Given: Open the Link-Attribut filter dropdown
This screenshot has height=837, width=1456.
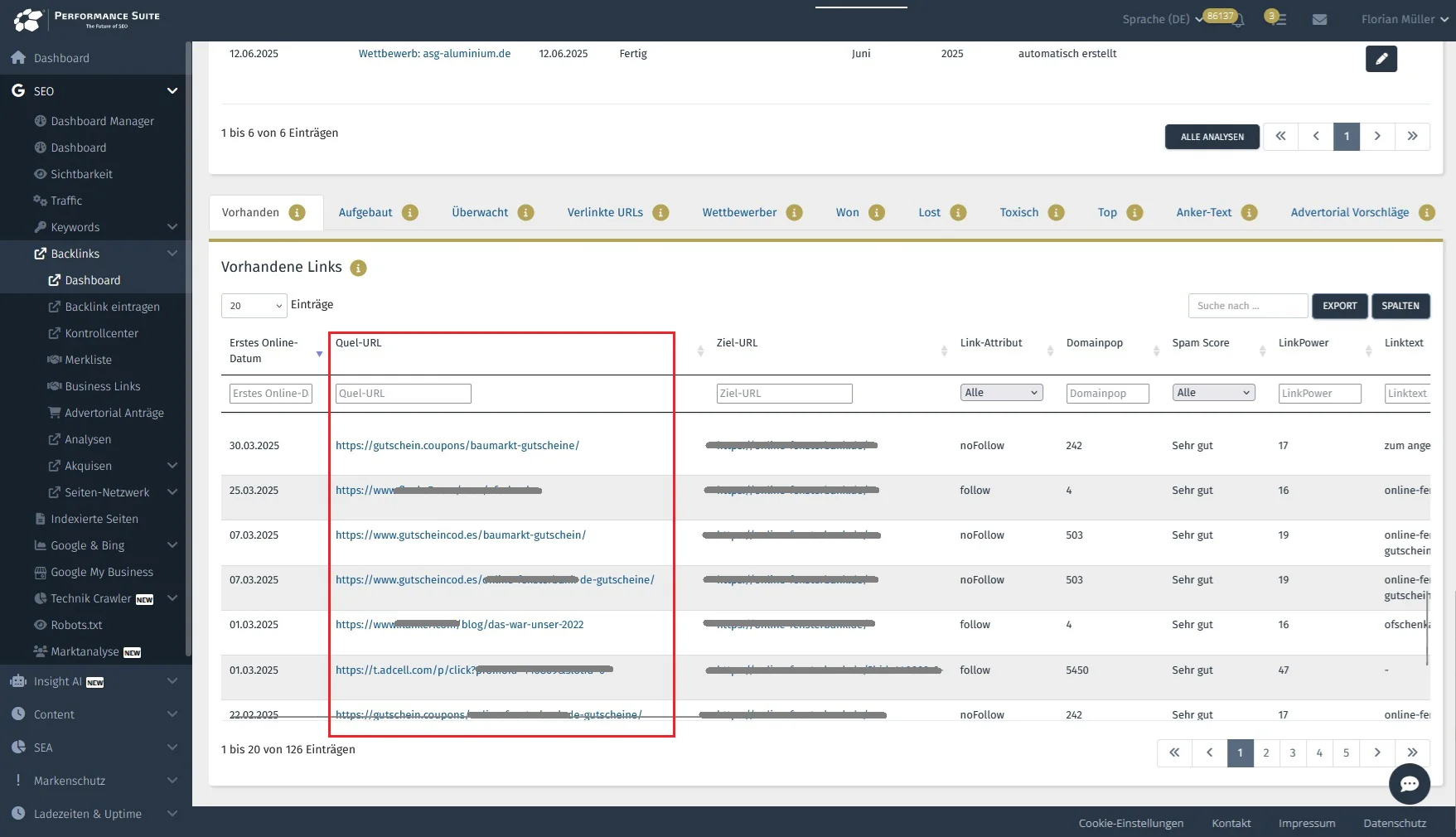Looking at the screenshot, I should [x=1001, y=393].
